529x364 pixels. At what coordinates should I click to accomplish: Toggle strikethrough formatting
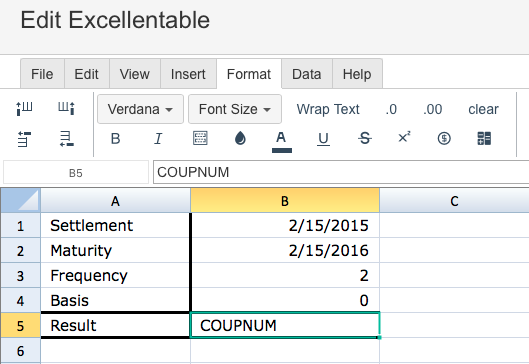point(365,138)
